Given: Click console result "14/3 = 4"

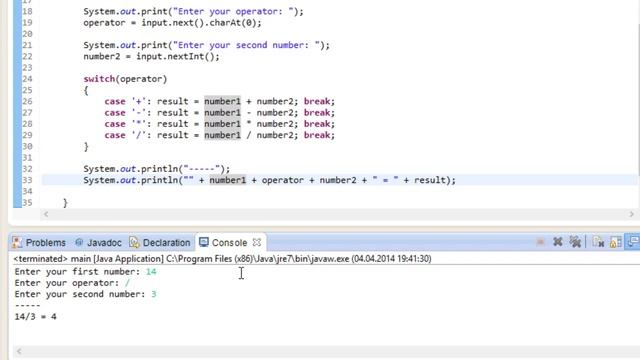Looking at the screenshot, I should [36, 317].
